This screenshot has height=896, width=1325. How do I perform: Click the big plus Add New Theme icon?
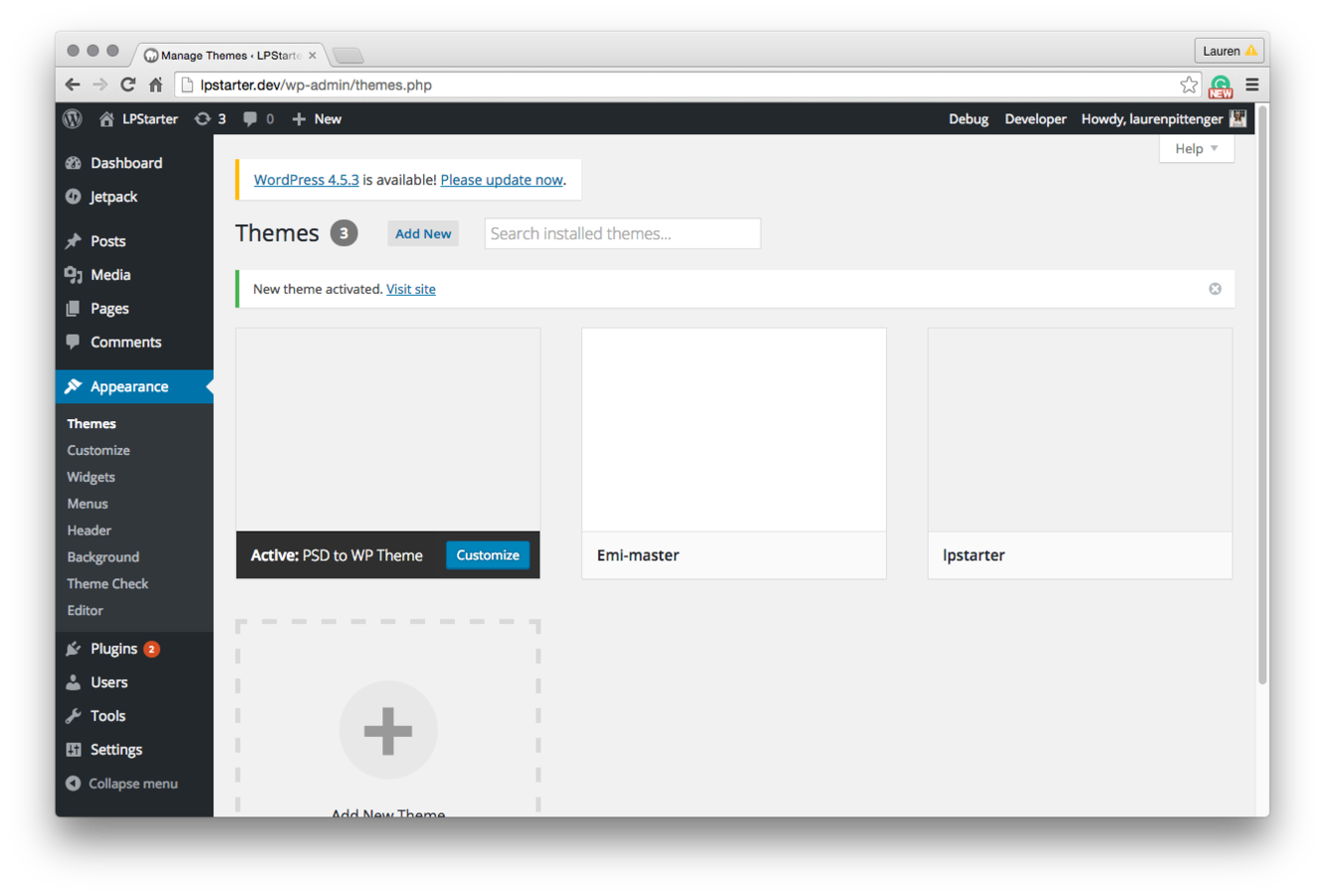[x=388, y=730]
